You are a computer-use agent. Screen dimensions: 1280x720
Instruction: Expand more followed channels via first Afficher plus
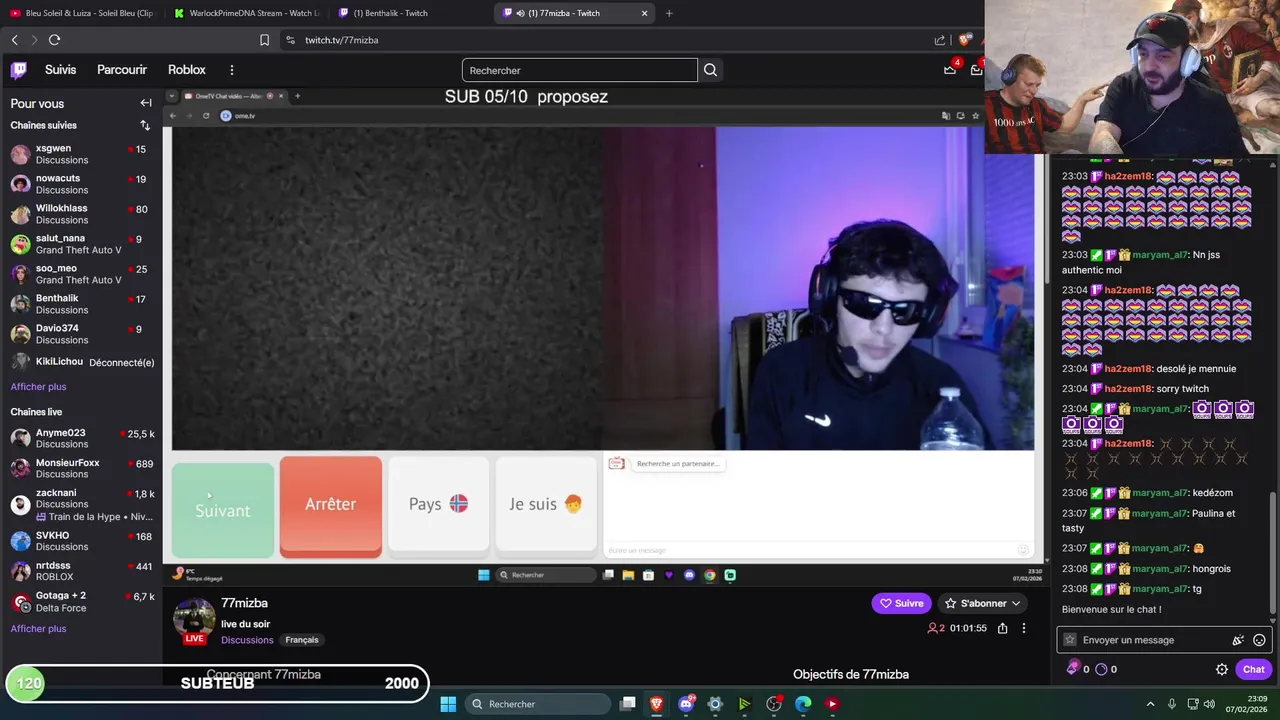pyautogui.click(x=38, y=387)
